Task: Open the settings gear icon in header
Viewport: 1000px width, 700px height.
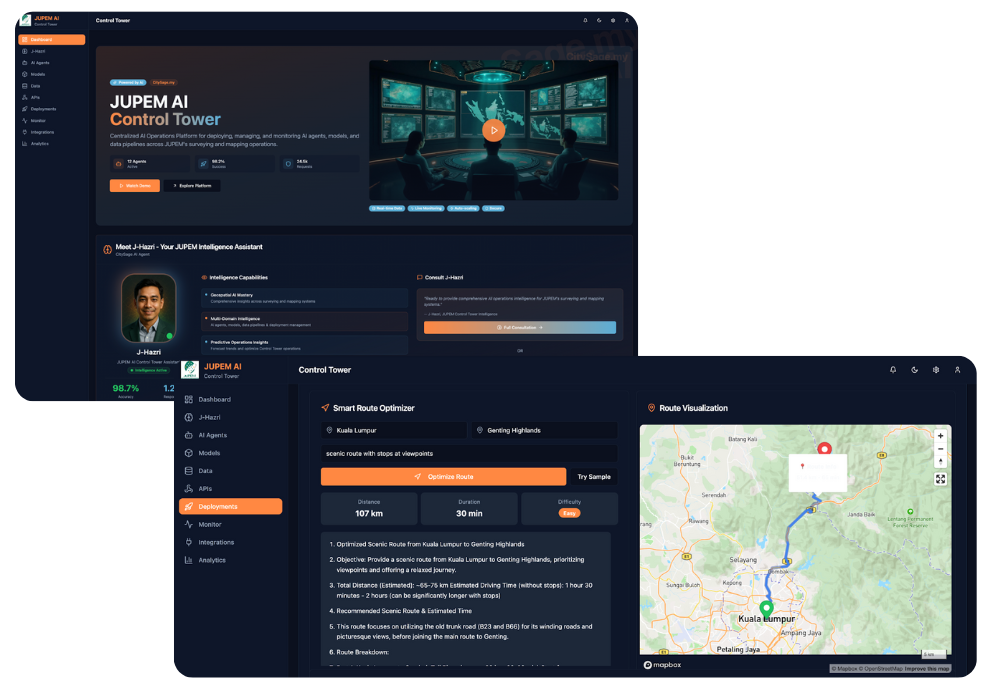Action: (x=936, y=369)
